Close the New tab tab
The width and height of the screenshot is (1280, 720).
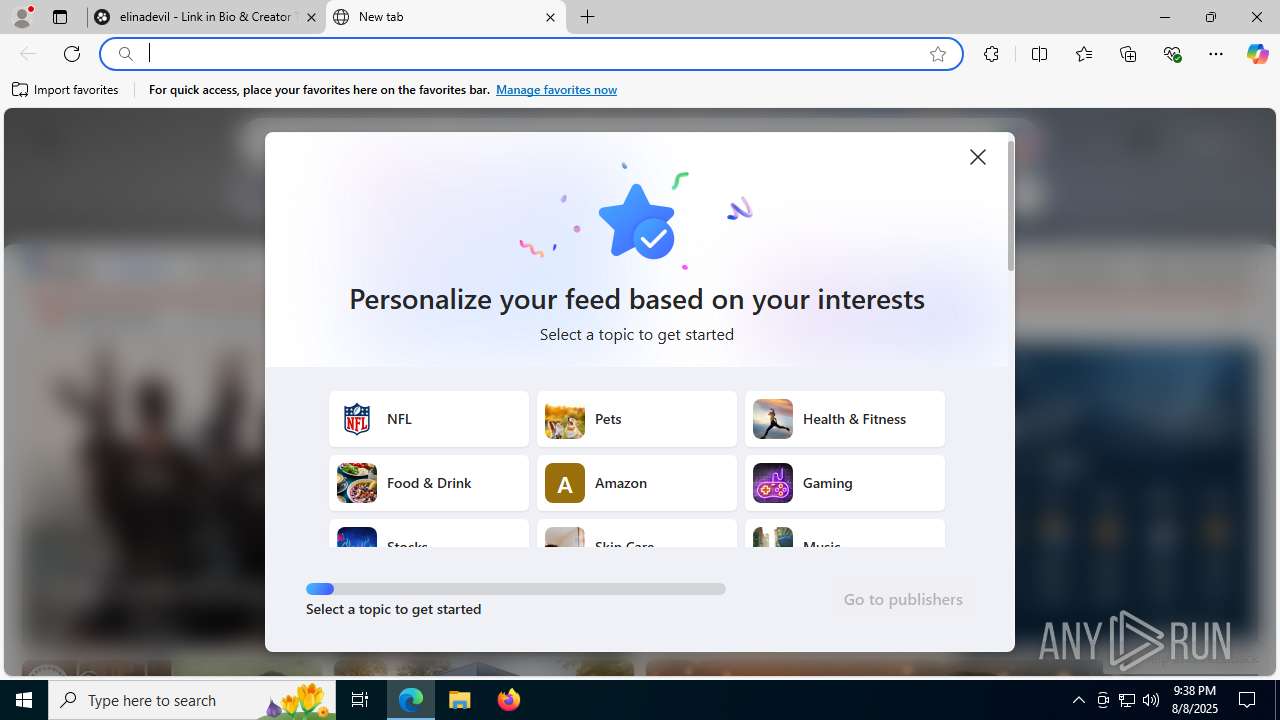coord(550,17)
